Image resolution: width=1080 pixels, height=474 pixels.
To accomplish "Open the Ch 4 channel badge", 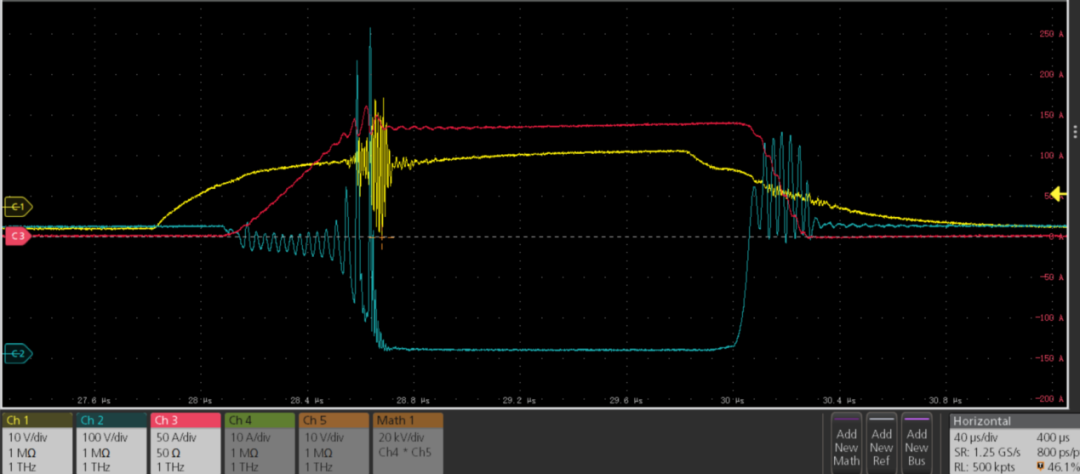I will click(259, 441).
